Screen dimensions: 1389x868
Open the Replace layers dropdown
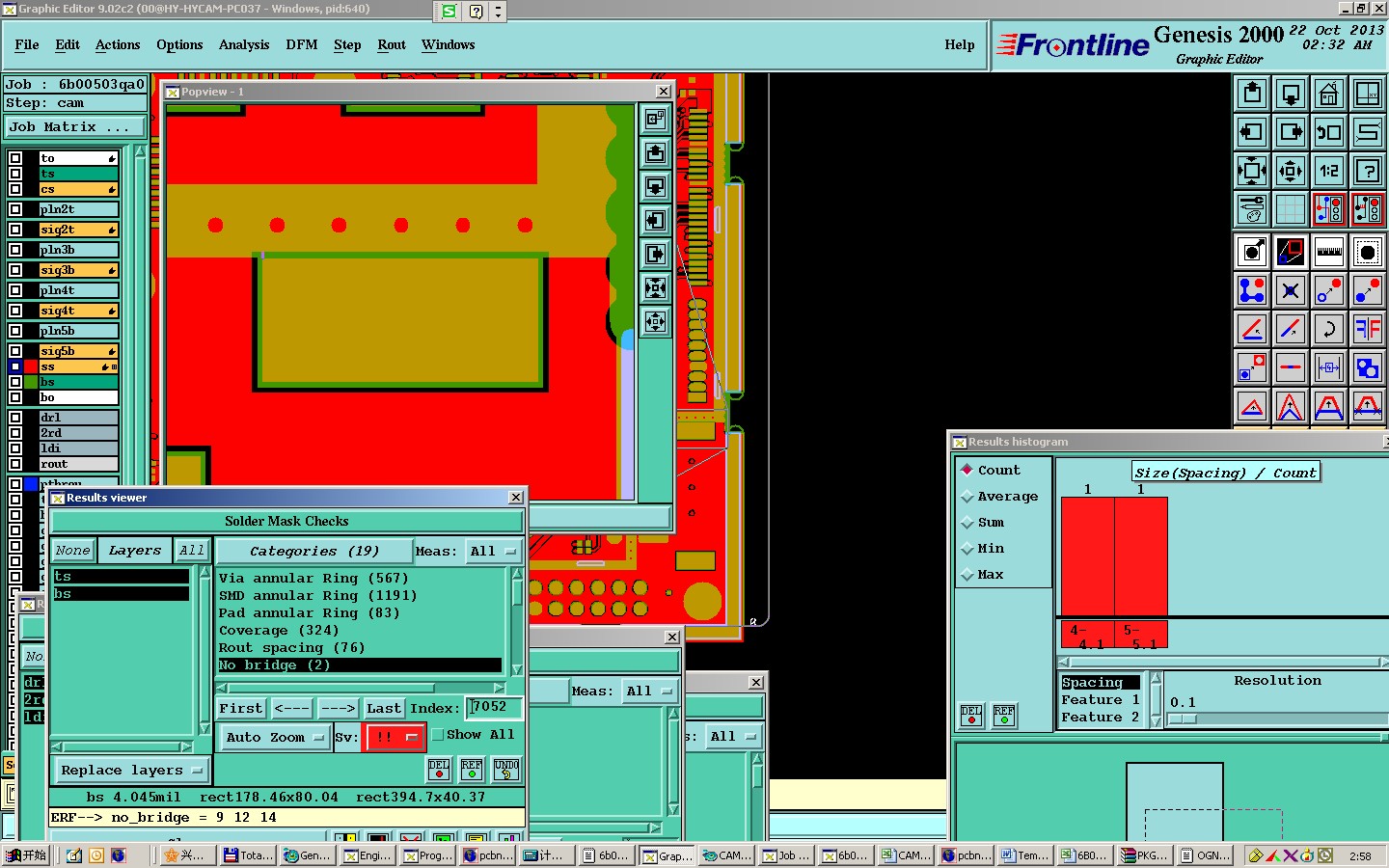tap(131, 771)
